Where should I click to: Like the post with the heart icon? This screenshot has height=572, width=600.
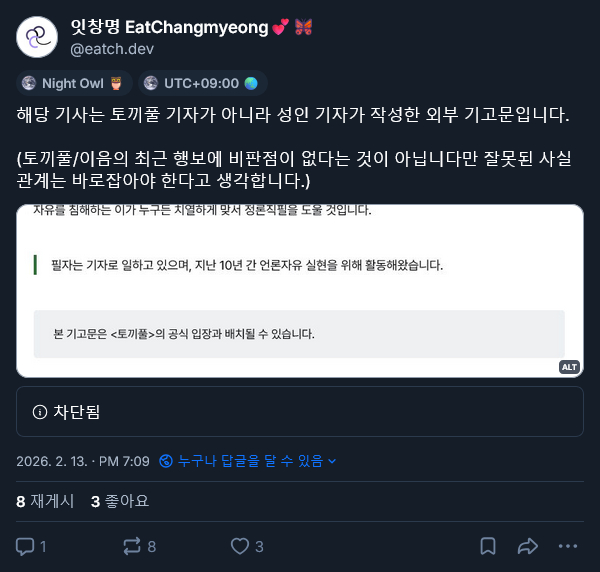[240, 546]
